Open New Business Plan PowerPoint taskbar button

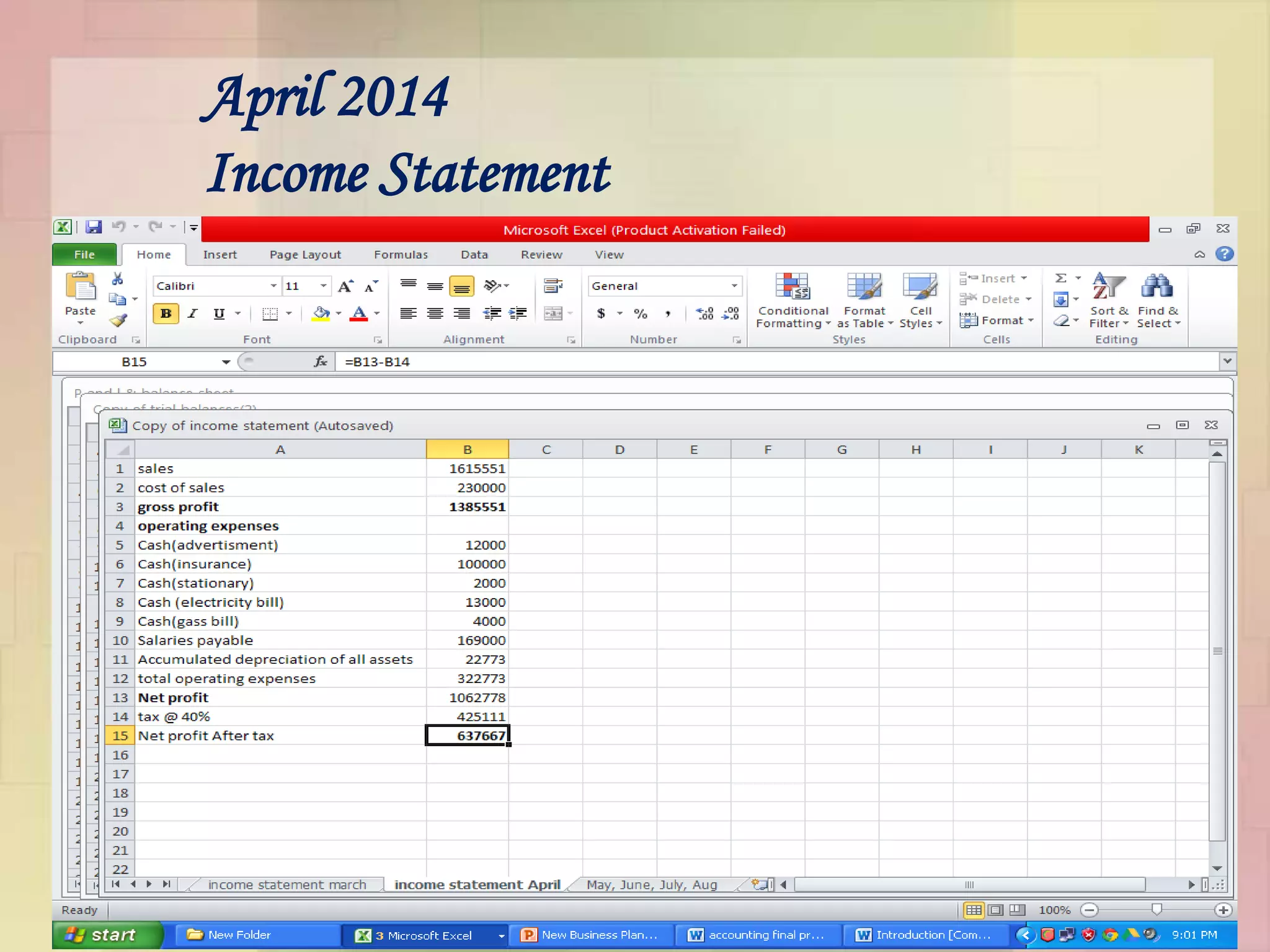click(591, 935)
